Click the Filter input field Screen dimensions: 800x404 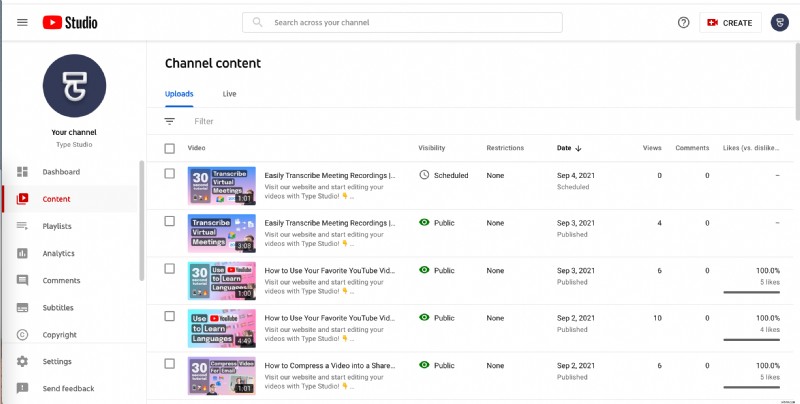pos(204,121)
